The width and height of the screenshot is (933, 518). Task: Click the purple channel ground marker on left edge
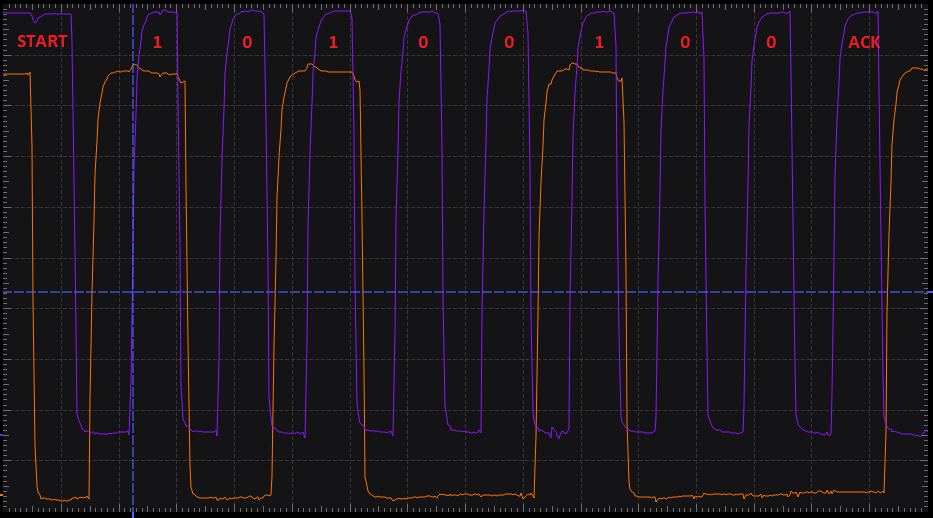click(2, 435)
